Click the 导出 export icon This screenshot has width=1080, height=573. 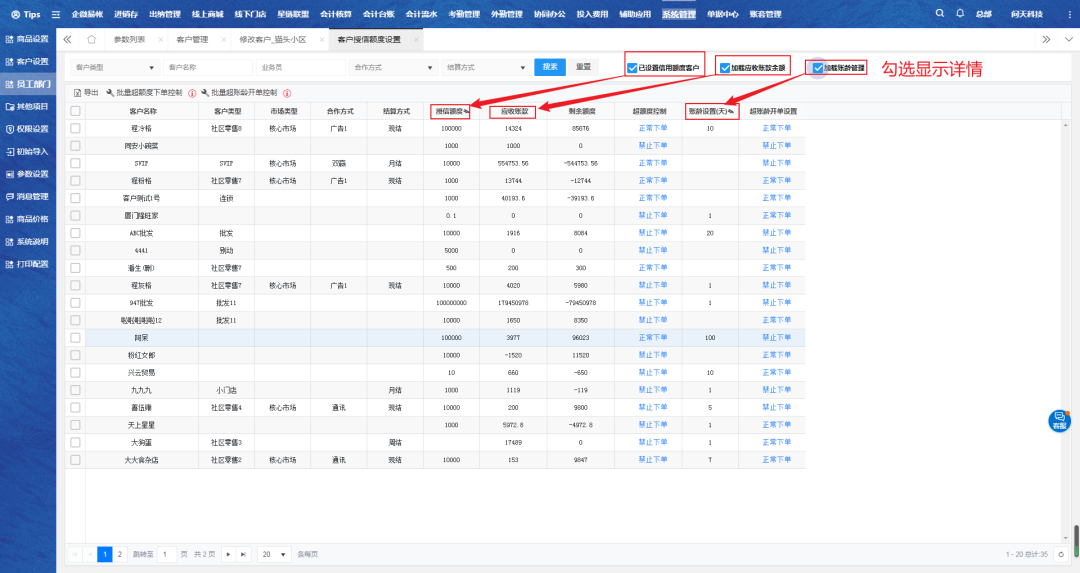tap(78, 92)
